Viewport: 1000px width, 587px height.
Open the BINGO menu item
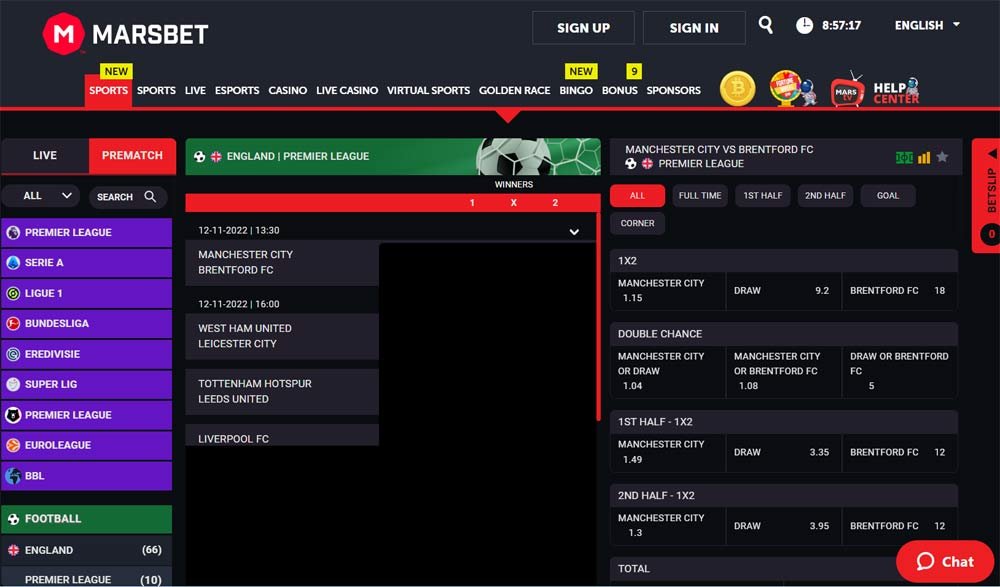pos(576,91)
